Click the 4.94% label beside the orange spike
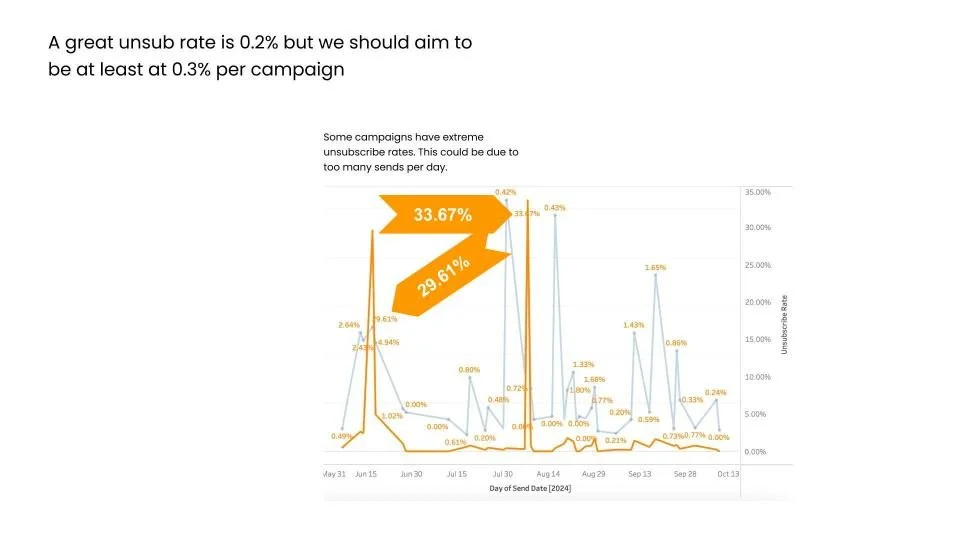This screenshot has width=960, height=540. pos(388,342)
